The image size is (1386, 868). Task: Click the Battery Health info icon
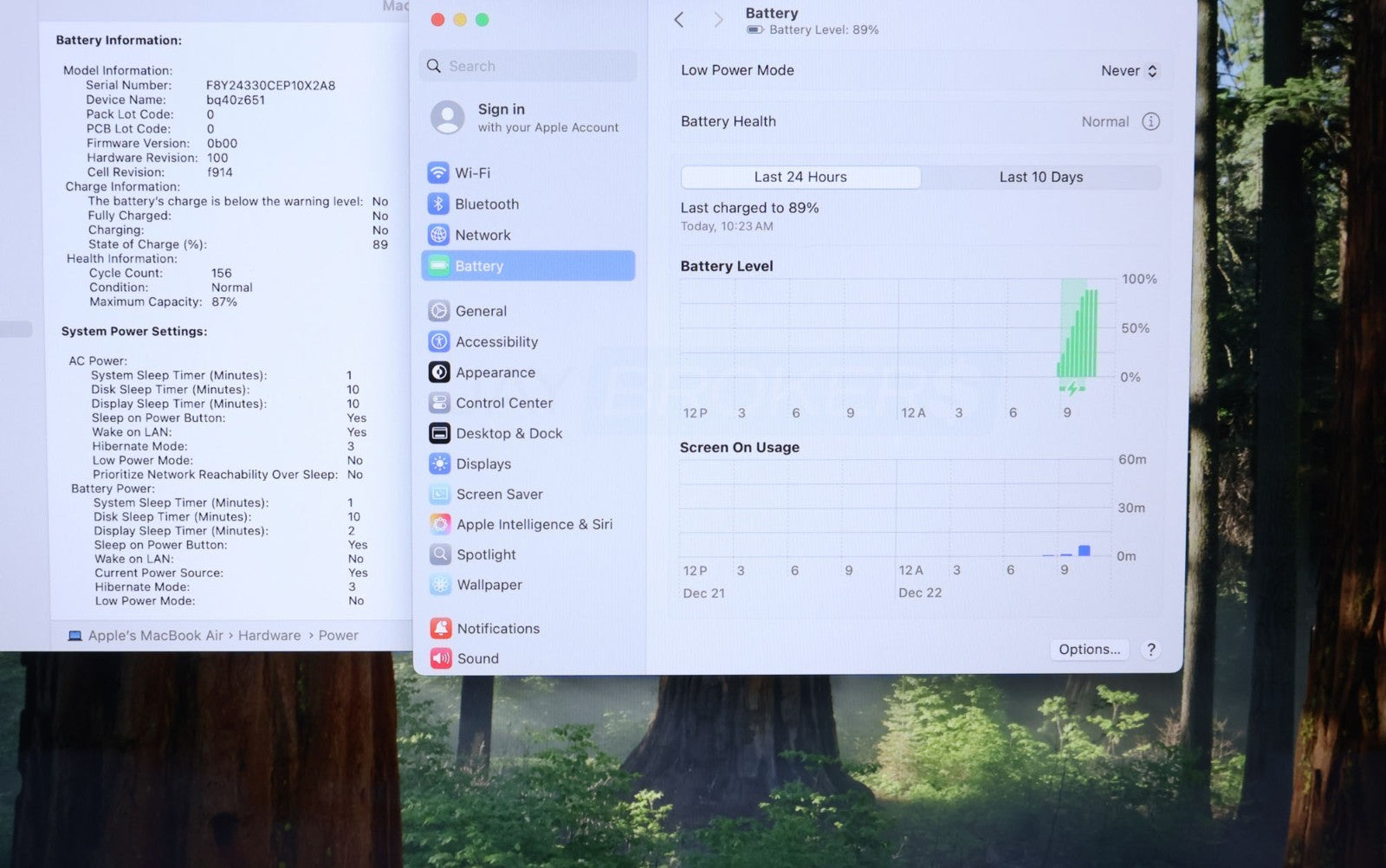coord(1150,121)
